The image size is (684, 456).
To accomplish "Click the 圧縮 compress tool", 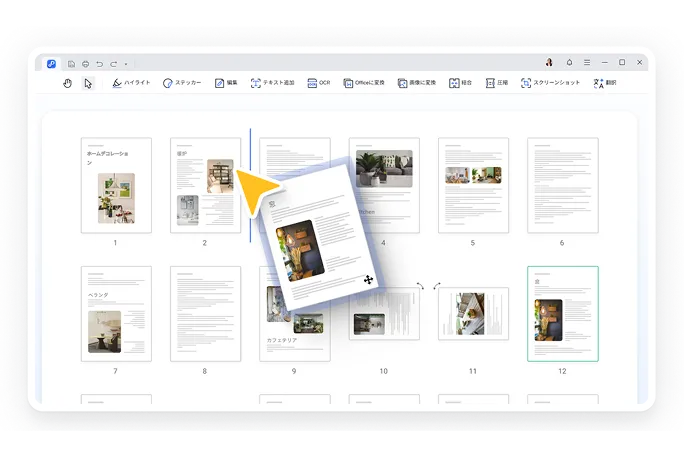I will click(x=496, y=83).
